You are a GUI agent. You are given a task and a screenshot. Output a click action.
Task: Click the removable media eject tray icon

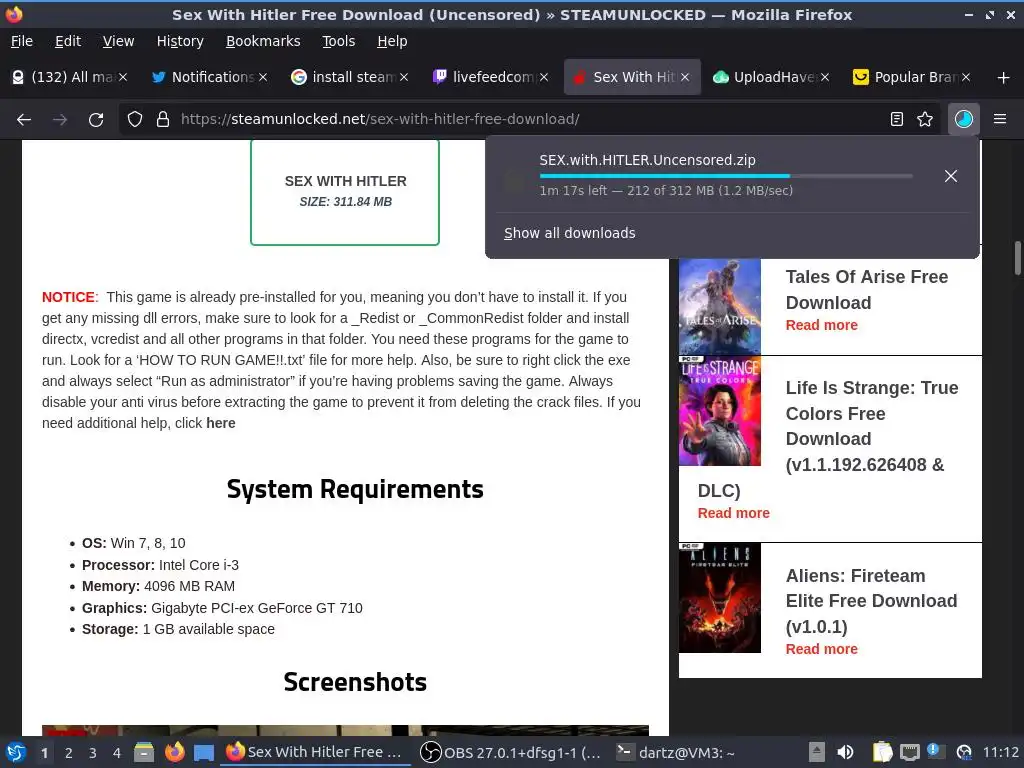click(x=816, y=753)
